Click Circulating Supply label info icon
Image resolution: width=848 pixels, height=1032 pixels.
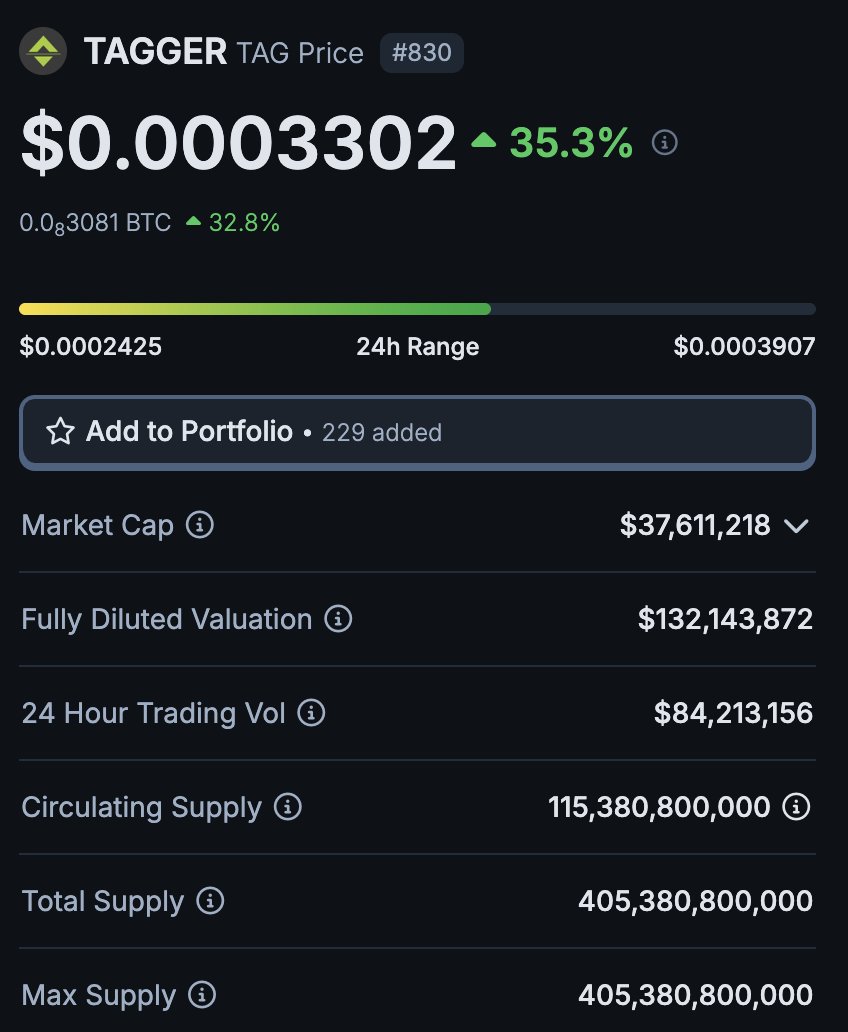pyautogui.click(x=288, y=806)
